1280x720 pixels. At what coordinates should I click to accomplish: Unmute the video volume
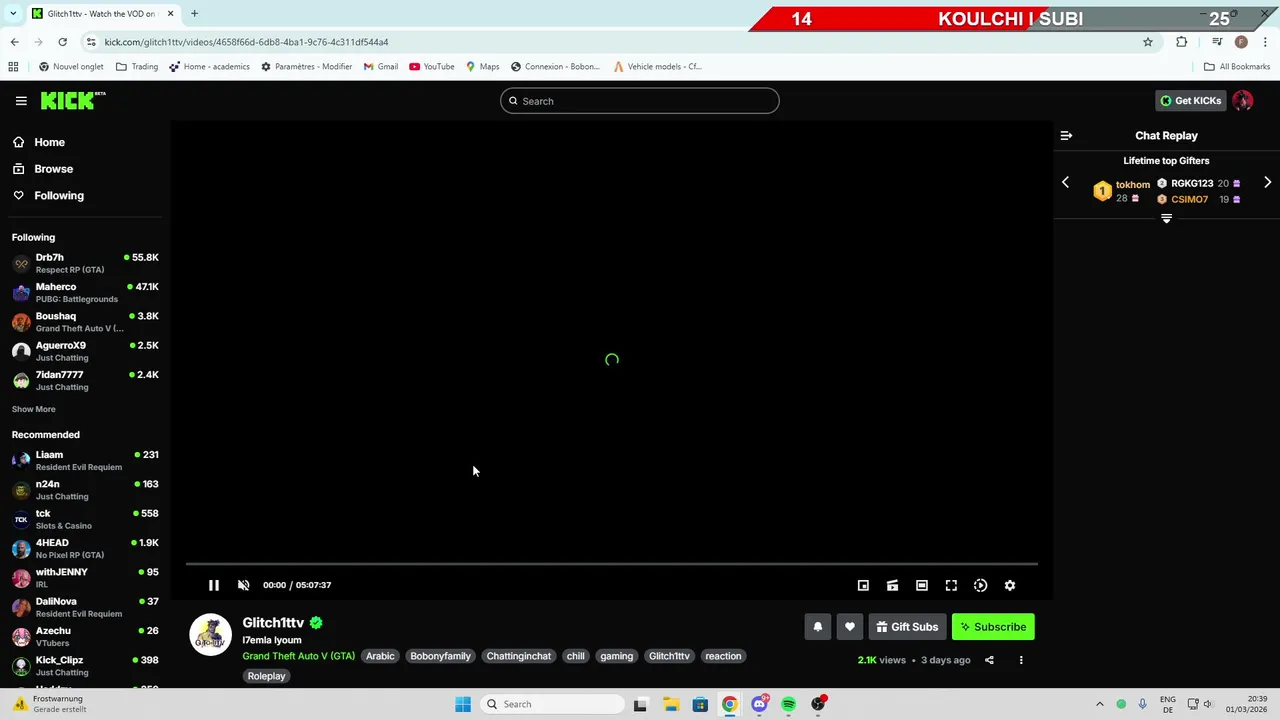243,585
